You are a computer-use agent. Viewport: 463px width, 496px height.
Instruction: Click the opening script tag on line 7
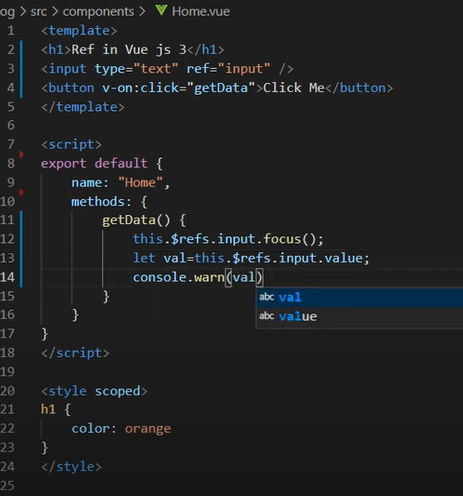point(71,145)
